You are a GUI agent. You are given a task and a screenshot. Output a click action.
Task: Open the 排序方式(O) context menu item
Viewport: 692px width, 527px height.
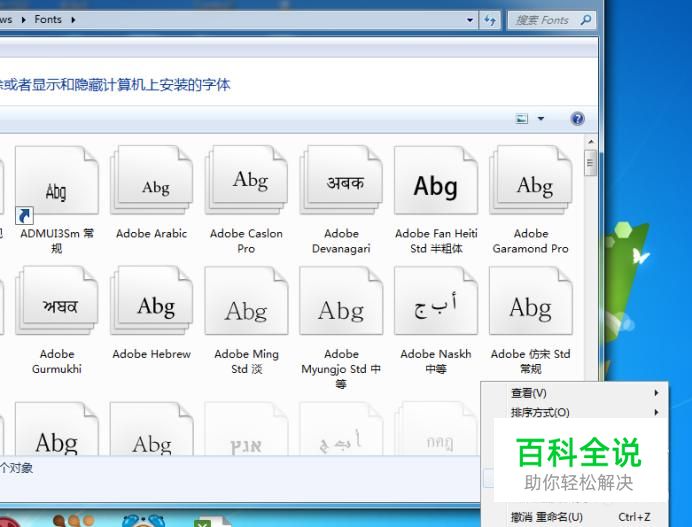575,412
